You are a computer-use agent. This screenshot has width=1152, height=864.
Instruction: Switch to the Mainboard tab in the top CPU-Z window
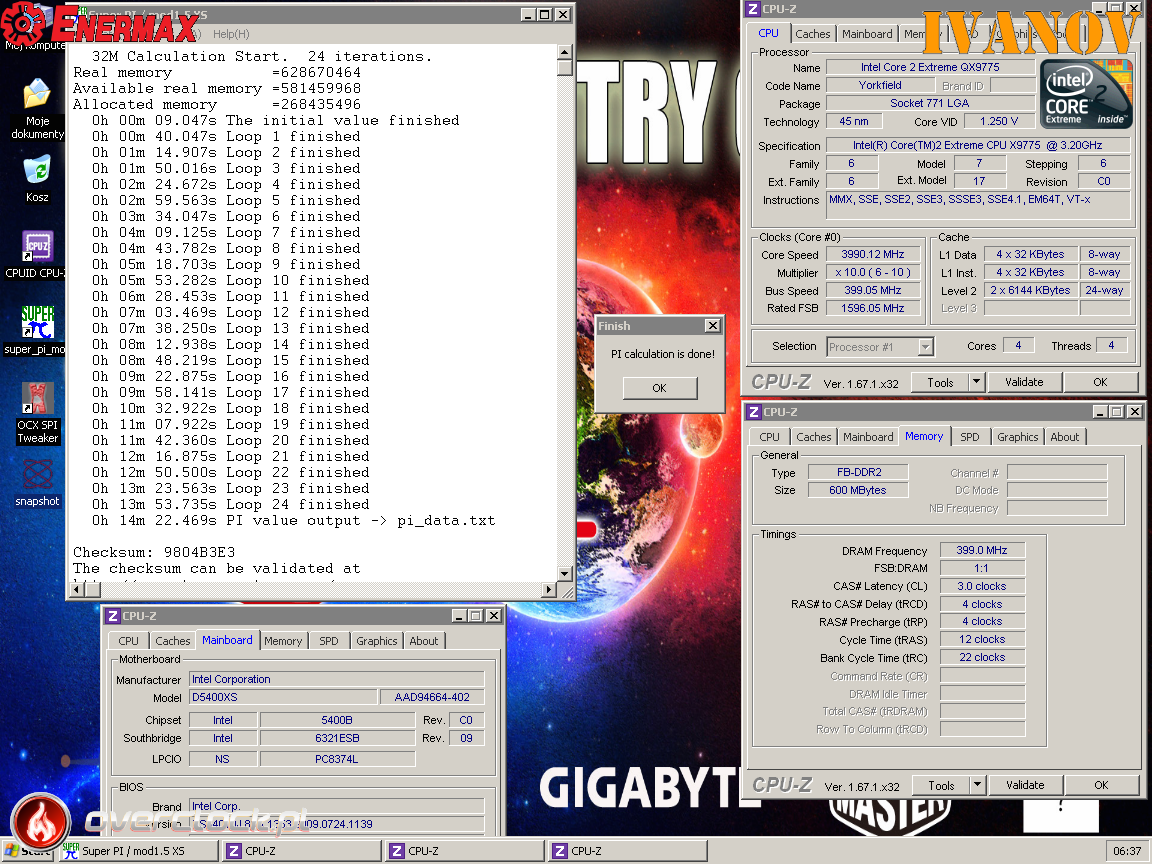pyautogui.click(x=867, y=34)
